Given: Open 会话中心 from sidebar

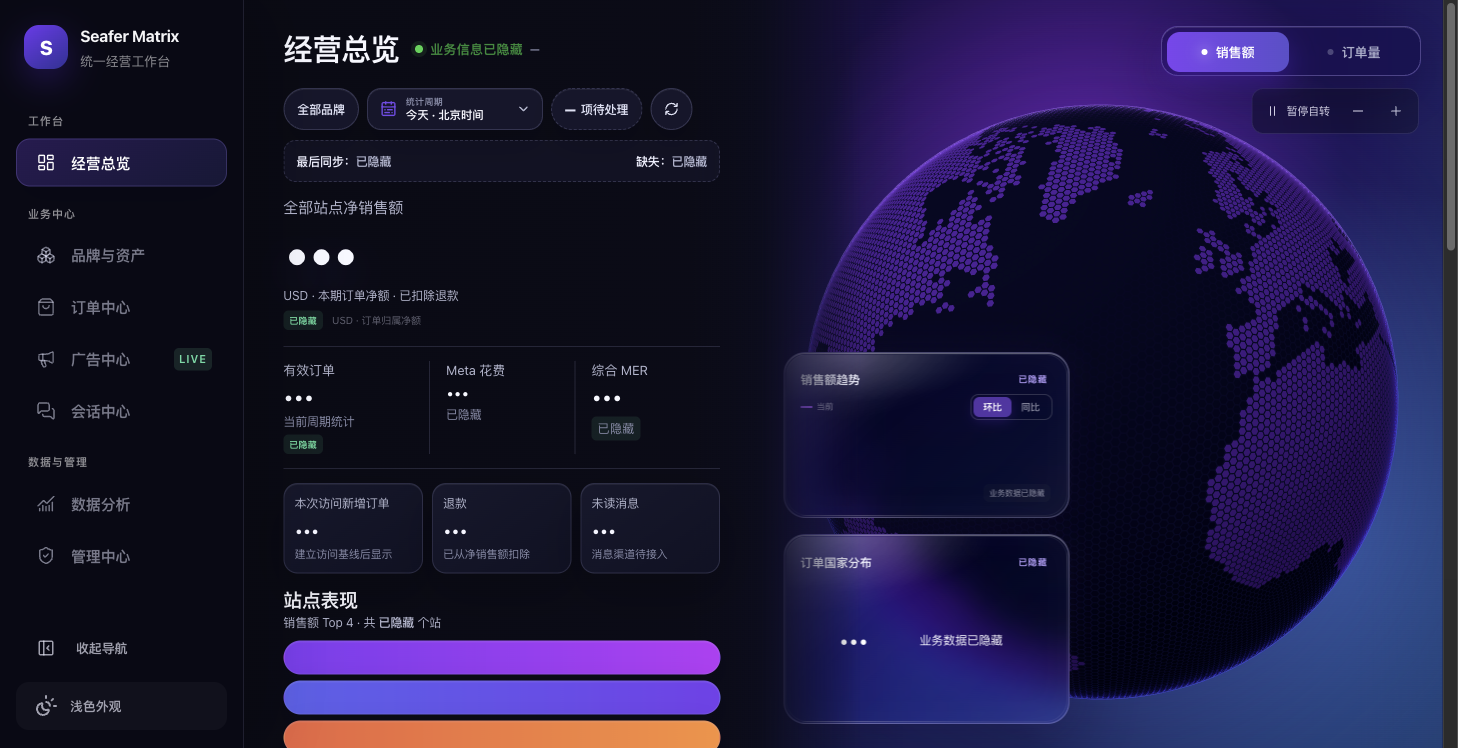Looking at the screenshot, I should coord(121,411).
